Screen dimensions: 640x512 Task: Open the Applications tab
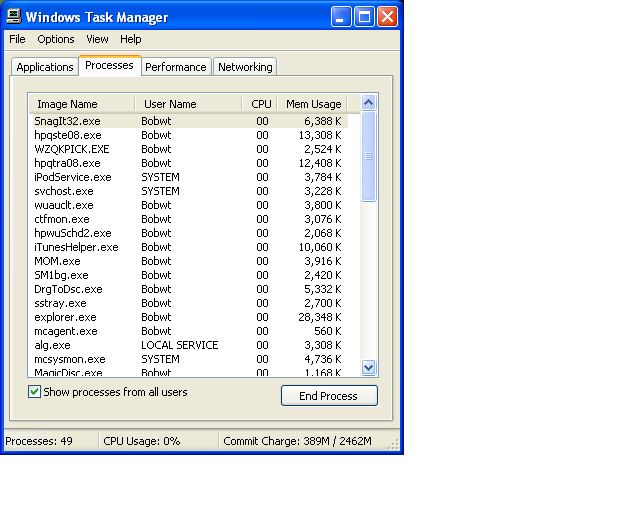coord(45,67)
